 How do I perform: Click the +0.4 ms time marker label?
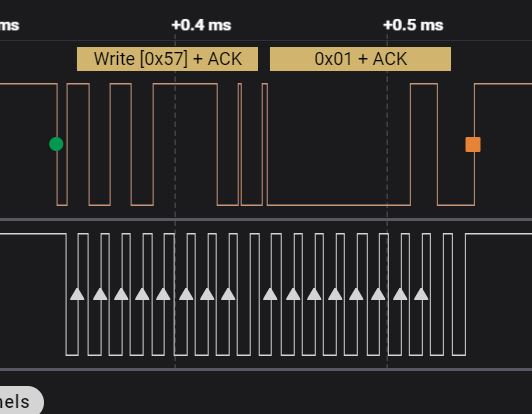202,25
